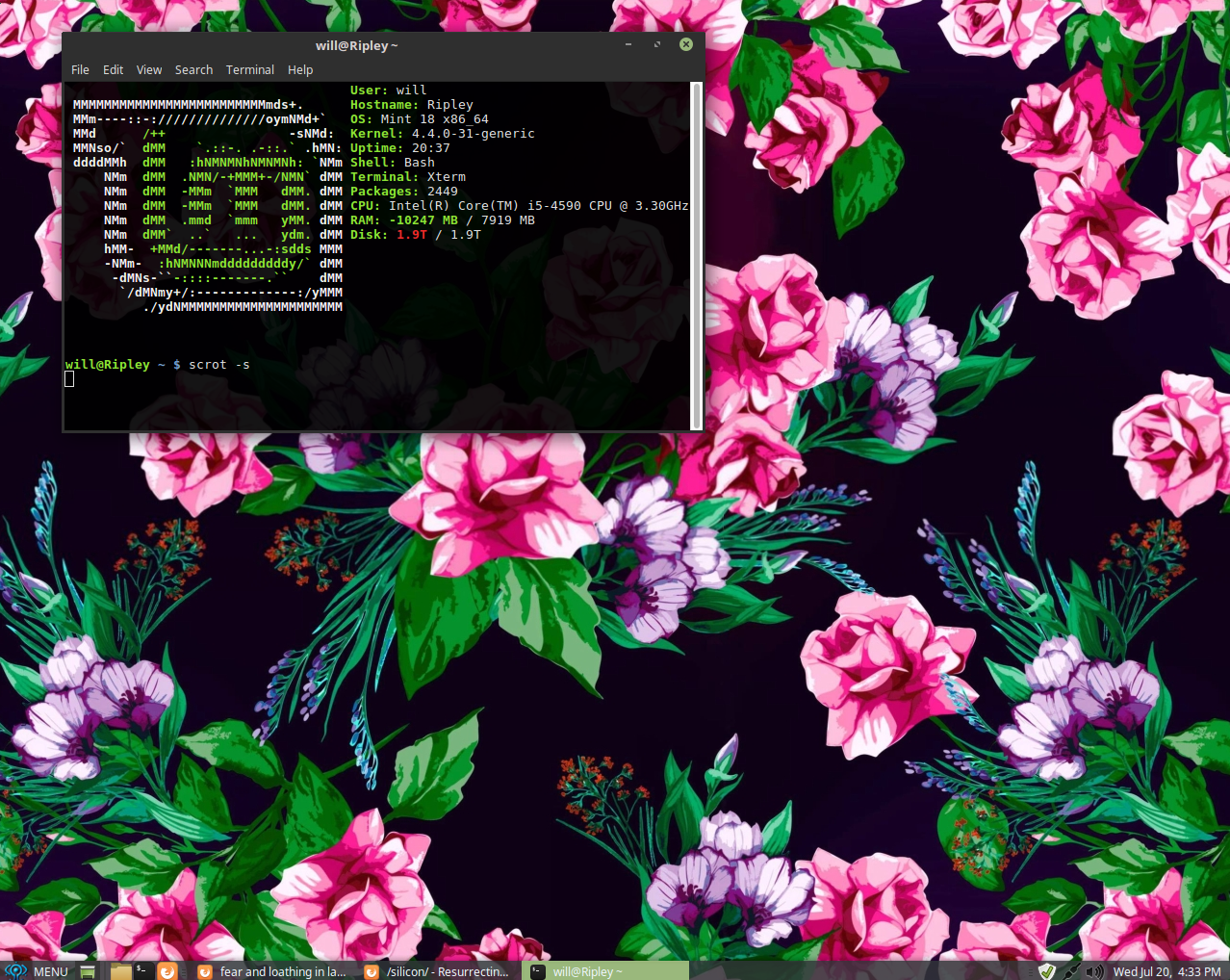This screenshot has height=980, width=1230.
Task: Launch Firefox from panel launcher icon
Action: tap(167, 971)
